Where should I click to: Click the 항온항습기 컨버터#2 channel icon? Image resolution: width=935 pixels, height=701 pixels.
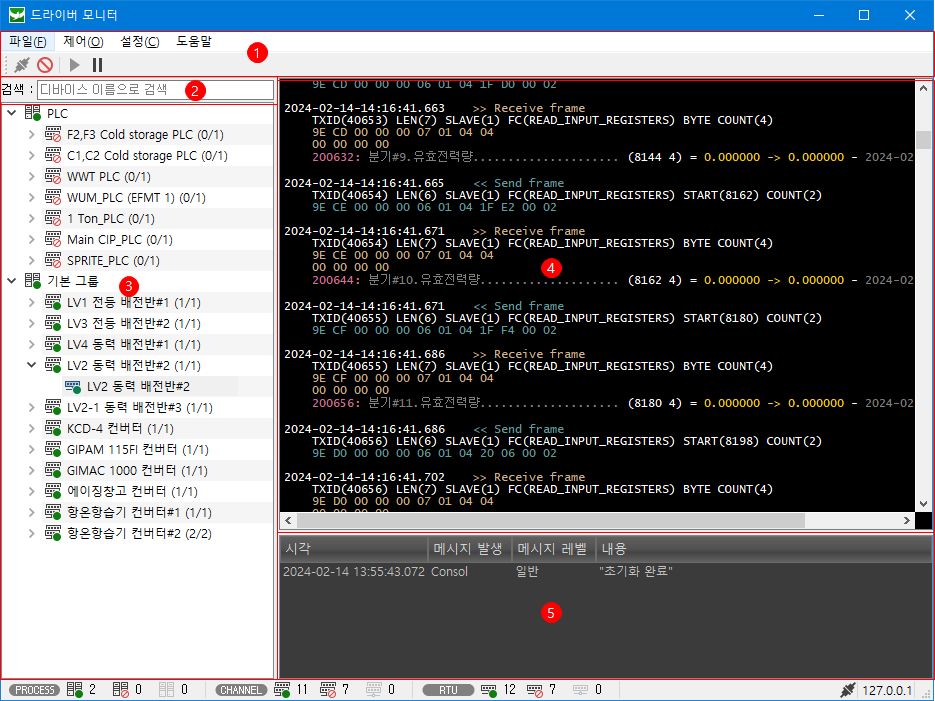coord(53,533)
